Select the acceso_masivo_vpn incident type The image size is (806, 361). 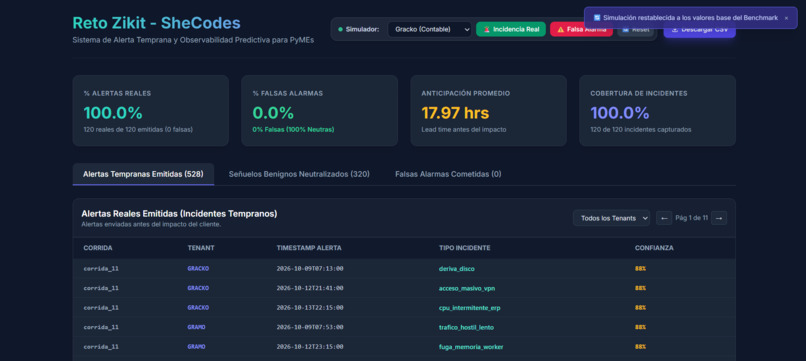pos(467,288)
